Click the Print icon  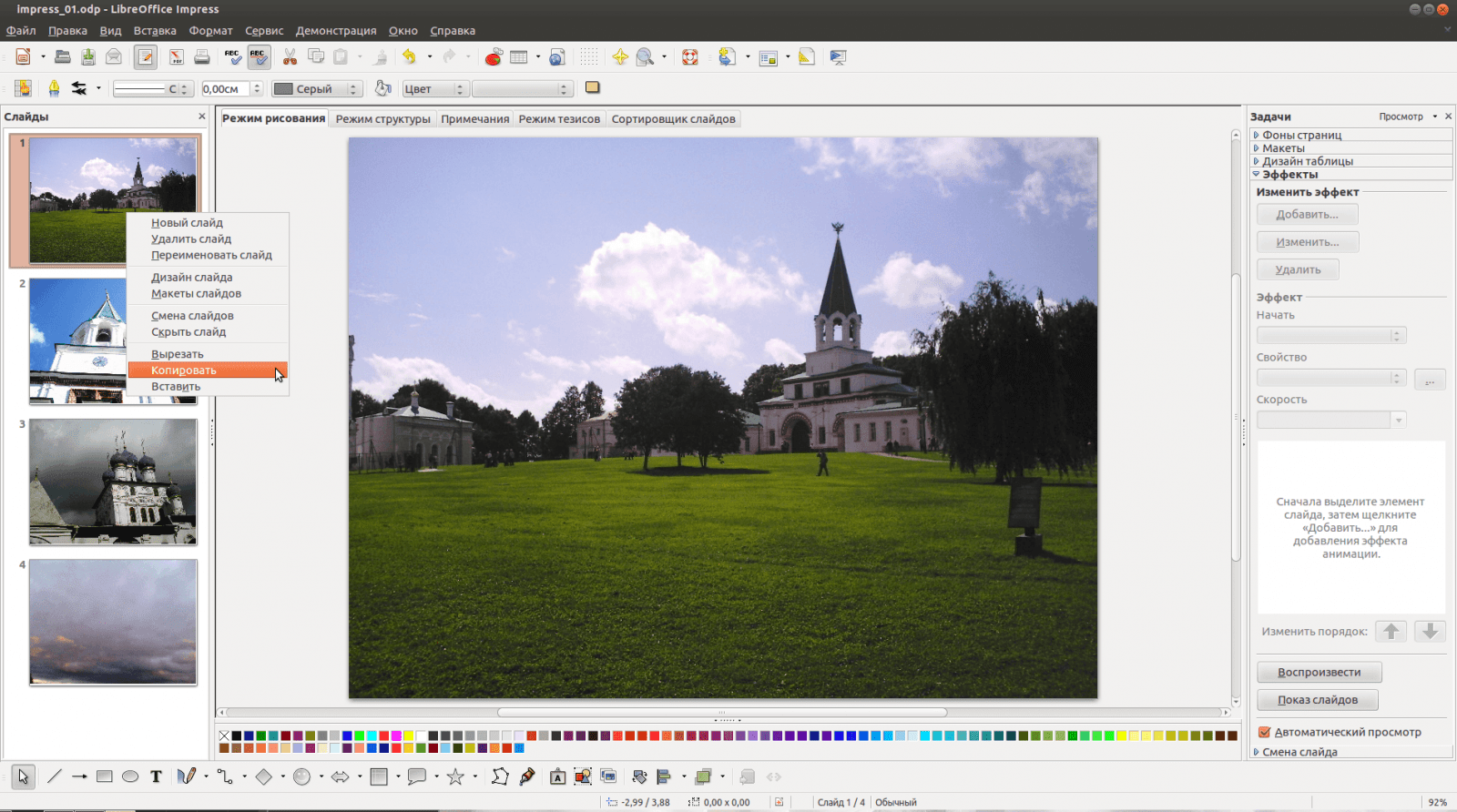point(202,57)
